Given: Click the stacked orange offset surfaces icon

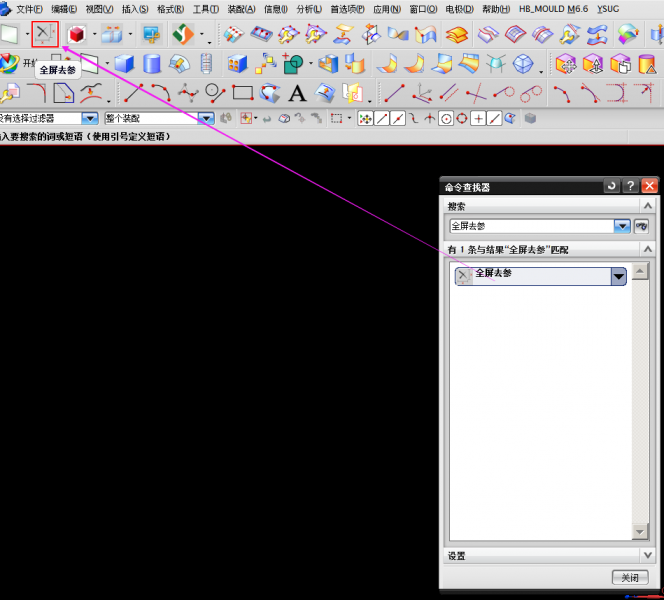Looking at the screenshot, I should coord(457,35).
